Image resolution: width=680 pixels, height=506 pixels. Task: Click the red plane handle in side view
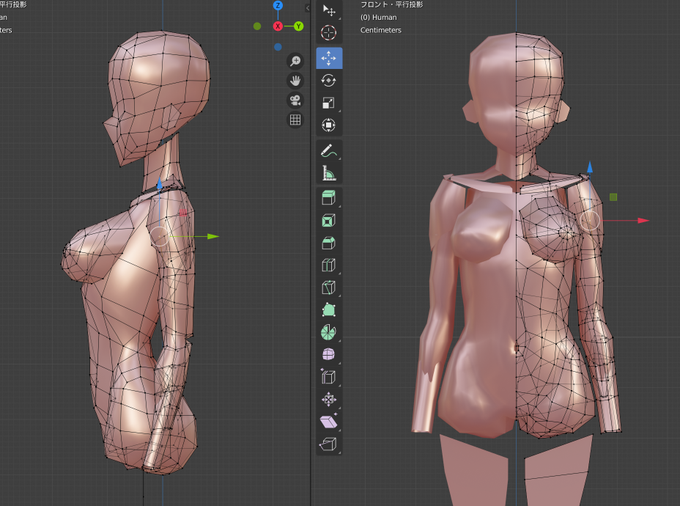[x=183, y=212]
